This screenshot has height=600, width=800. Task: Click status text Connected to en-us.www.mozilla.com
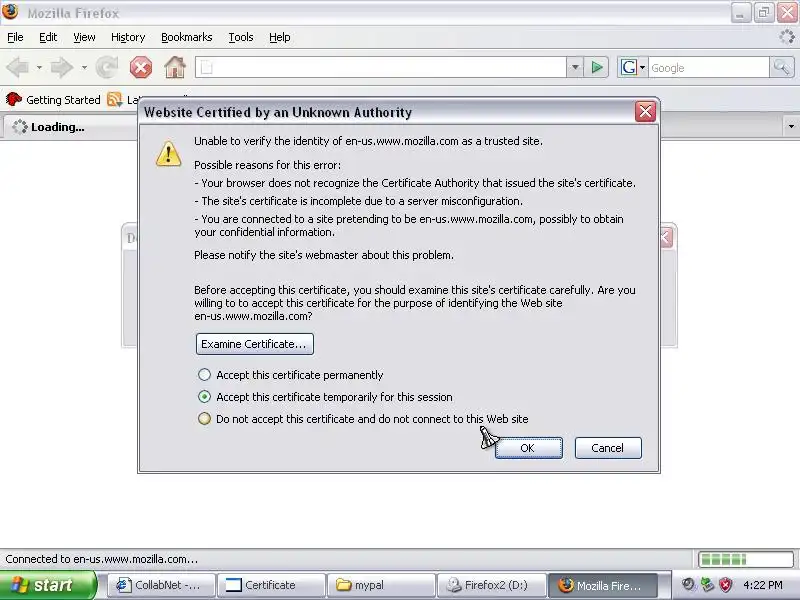click(x=102, y=559)
